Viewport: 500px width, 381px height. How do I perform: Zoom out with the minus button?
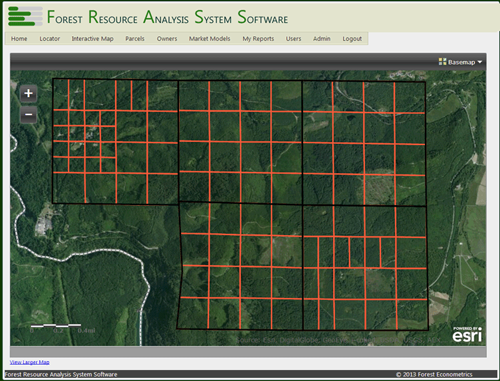click(28, 115)
